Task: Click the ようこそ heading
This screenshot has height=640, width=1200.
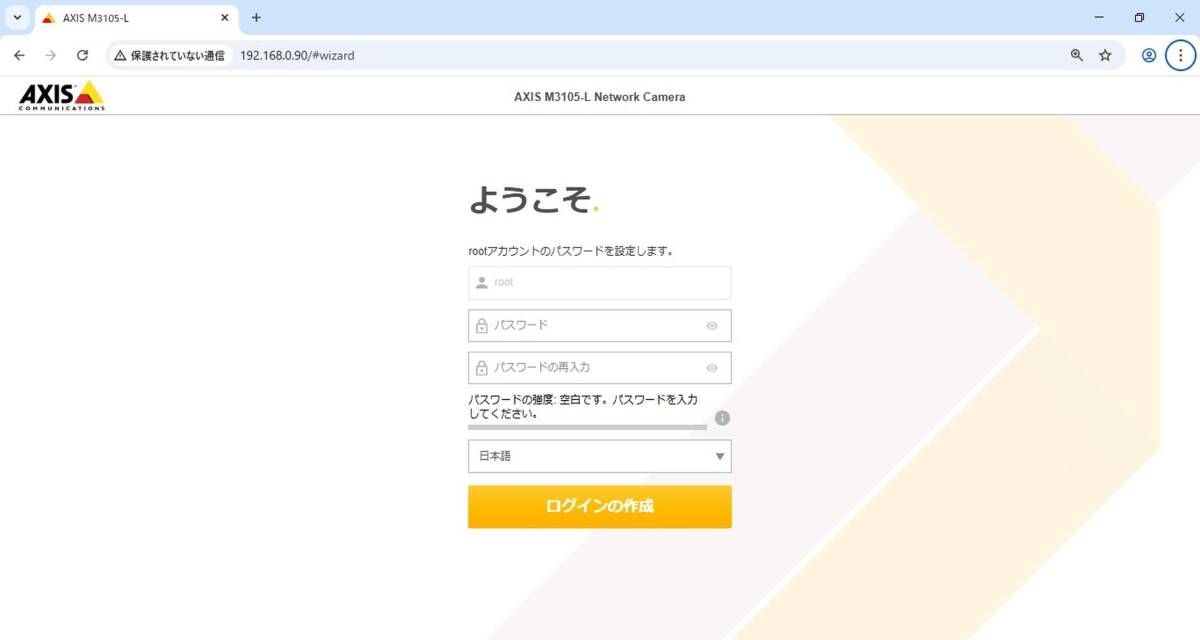Action: (x=534, y=200)
